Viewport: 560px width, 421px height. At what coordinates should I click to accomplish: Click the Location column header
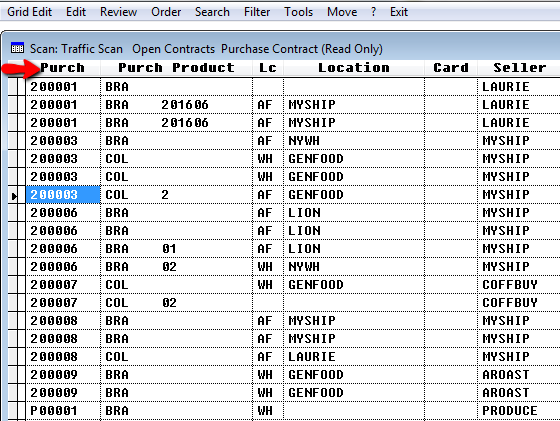click(354, 68)
